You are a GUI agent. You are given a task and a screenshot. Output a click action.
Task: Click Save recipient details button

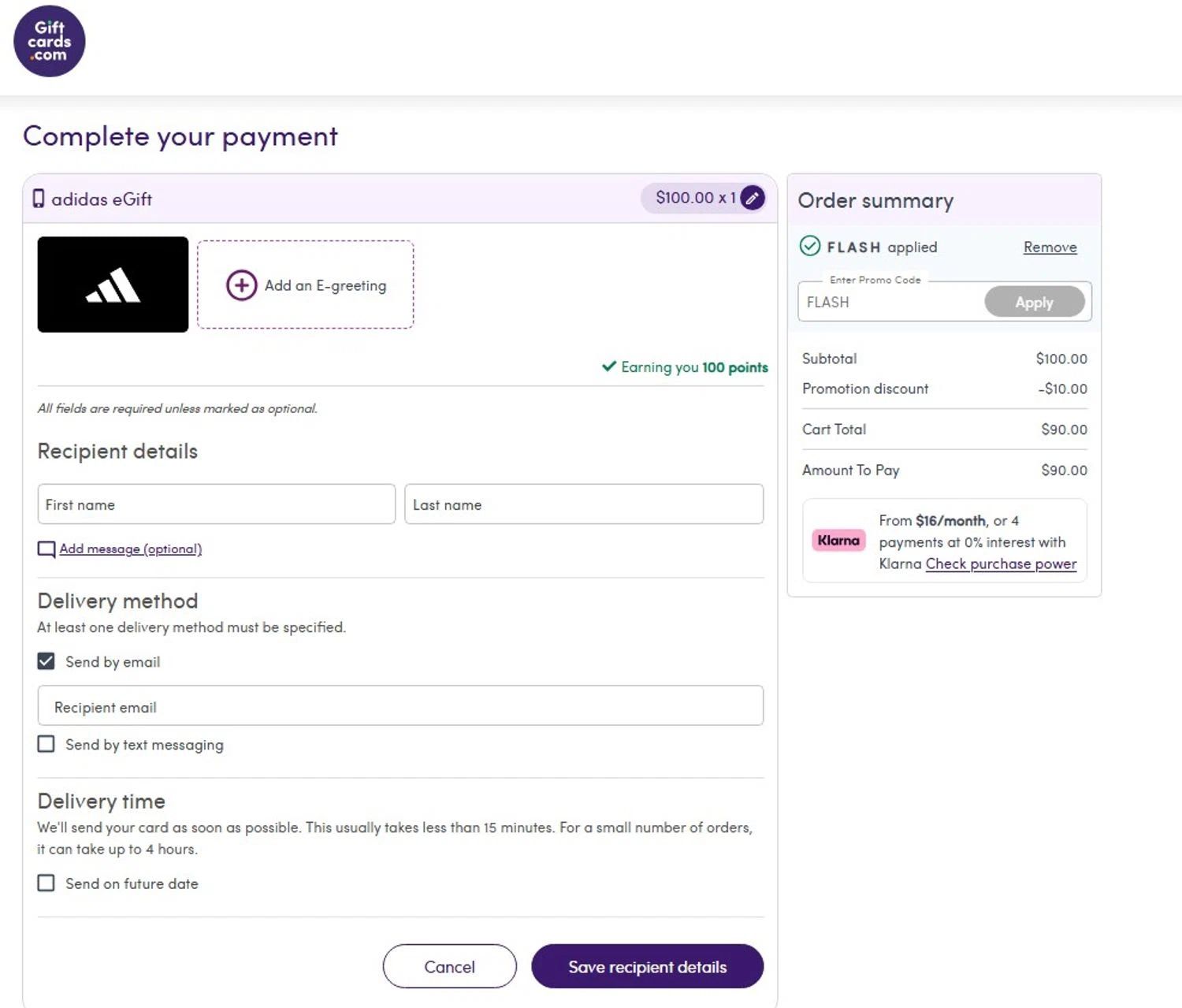pyautogui.click(x=648, y=966)
